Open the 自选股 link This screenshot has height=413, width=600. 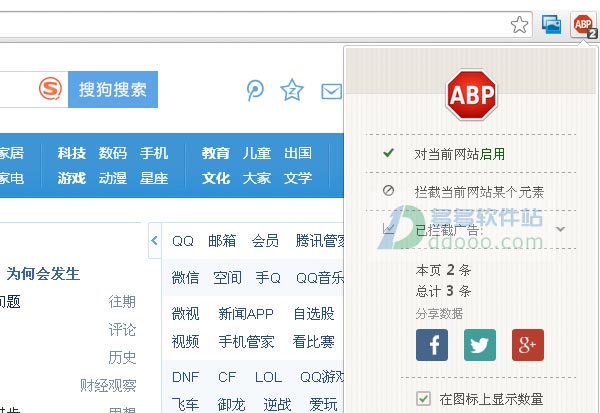click(x=314, y=313)
